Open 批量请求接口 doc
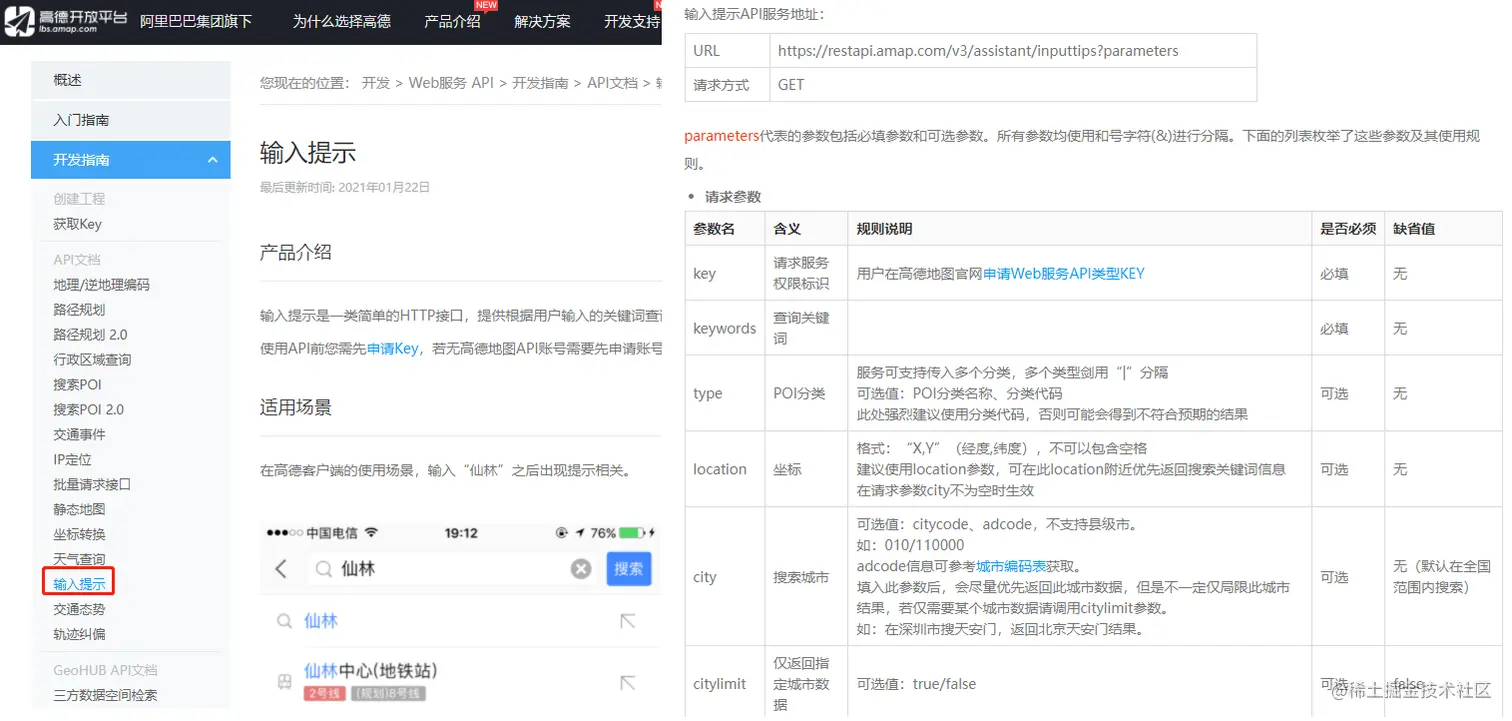Viewport: 1512px width, 721px height. point(92,484)
